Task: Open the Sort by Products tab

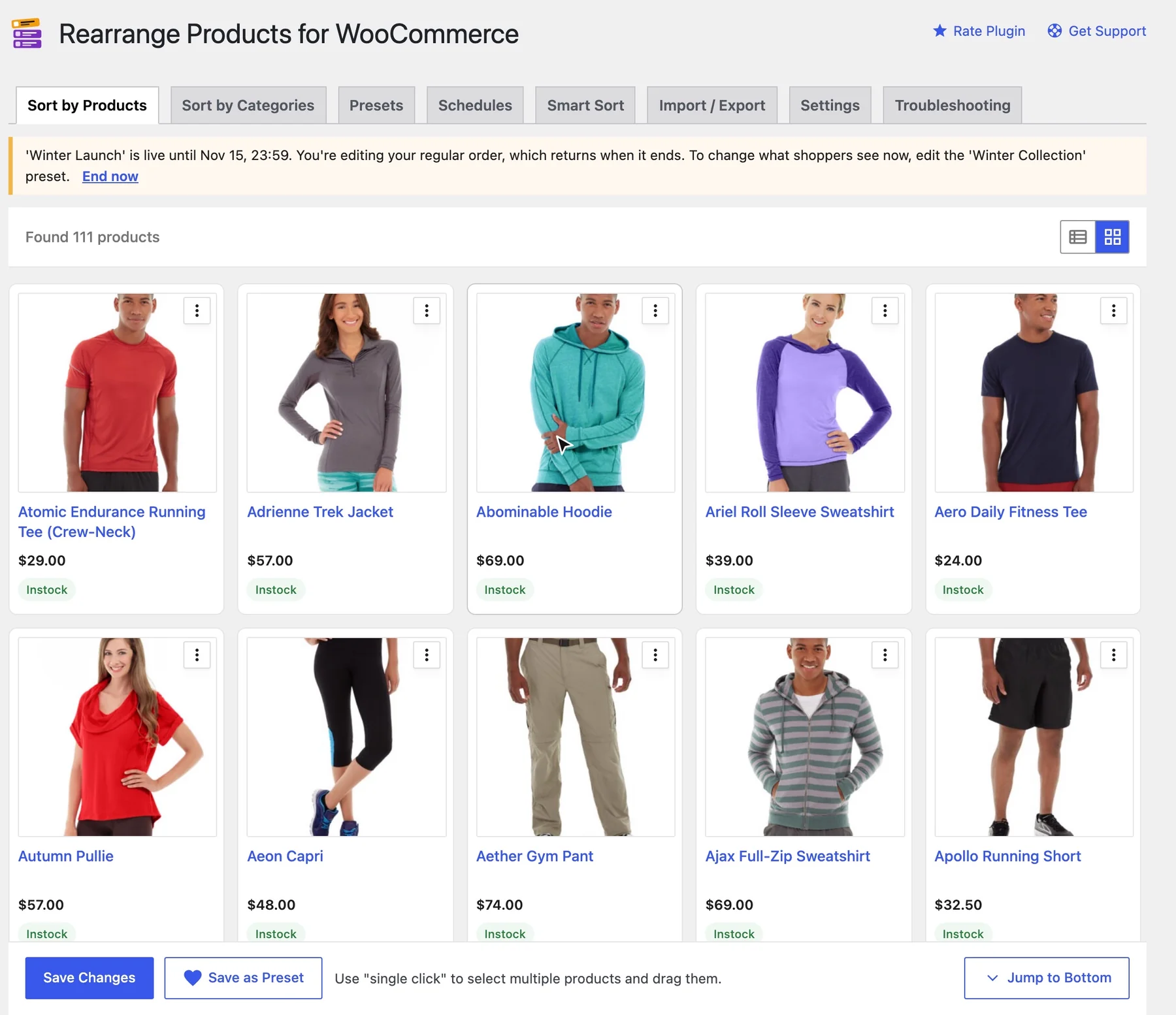Action: 87,105
